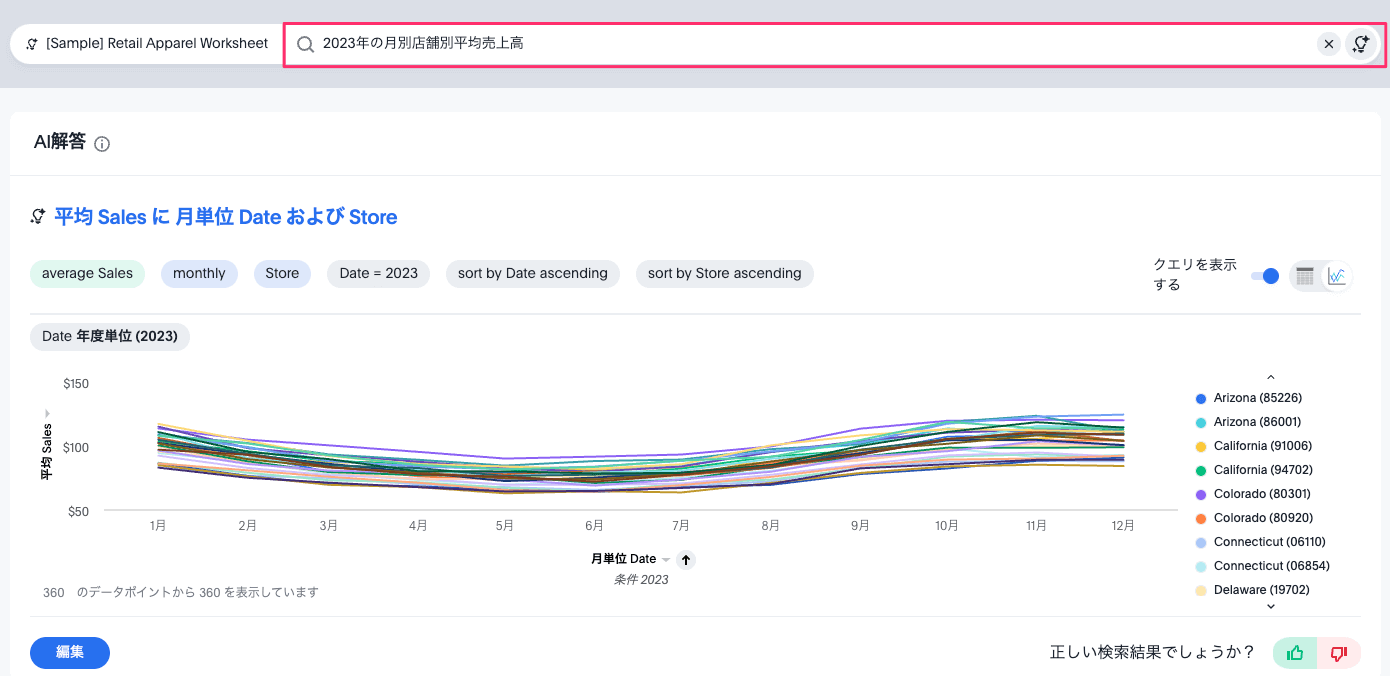Open the info icon beside AI解答

(x=102, y=144)
